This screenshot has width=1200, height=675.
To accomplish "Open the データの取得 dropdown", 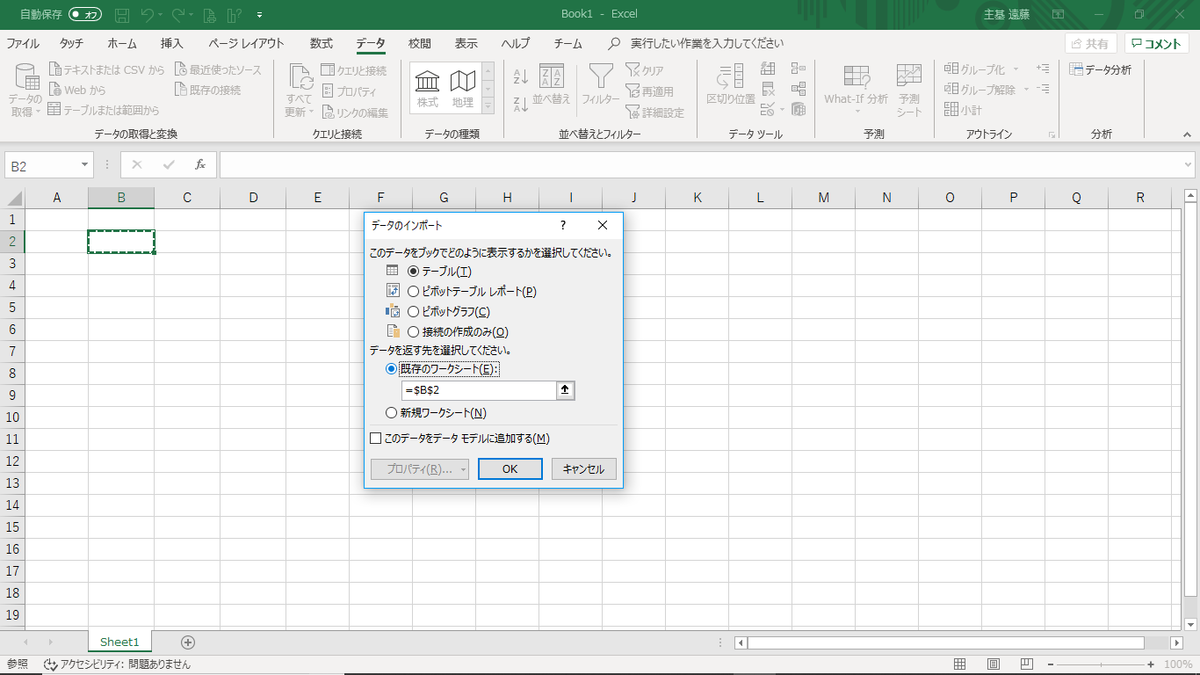I will [24, 88].
